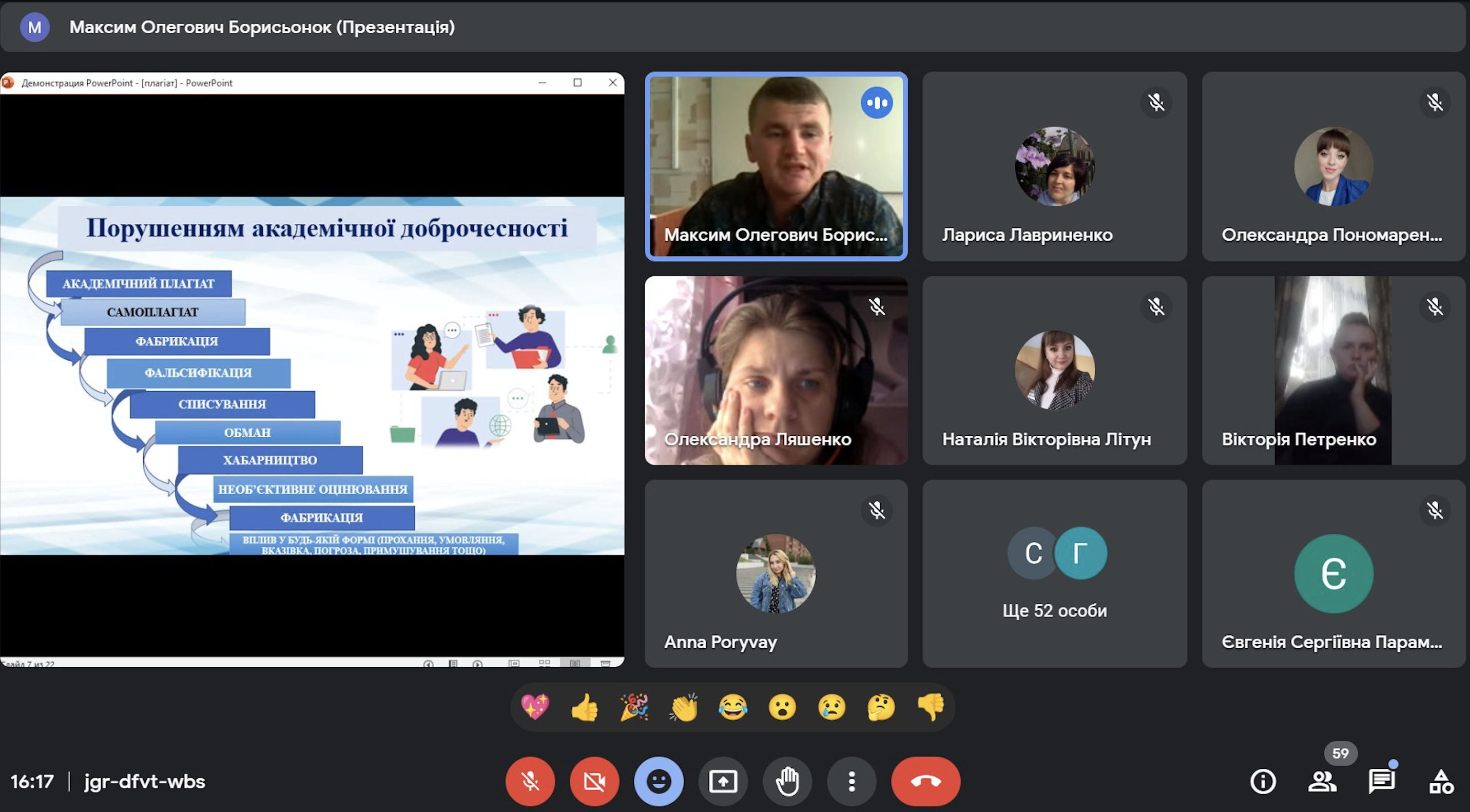This screenshot has width=1470, height=812.
Task: Unmute your microphone in the call bar
Action: click(x=530, y=781)
